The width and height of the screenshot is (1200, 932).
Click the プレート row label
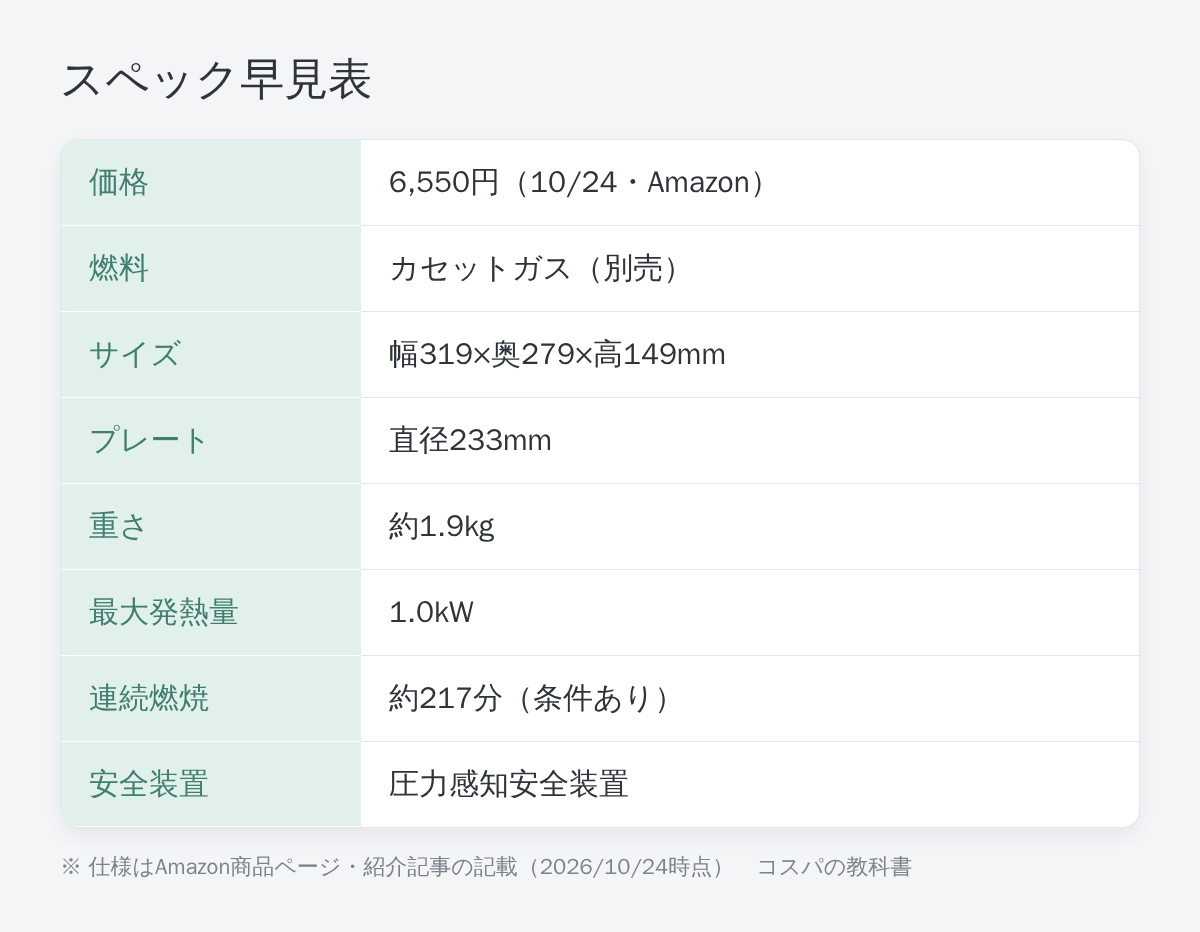149,440
